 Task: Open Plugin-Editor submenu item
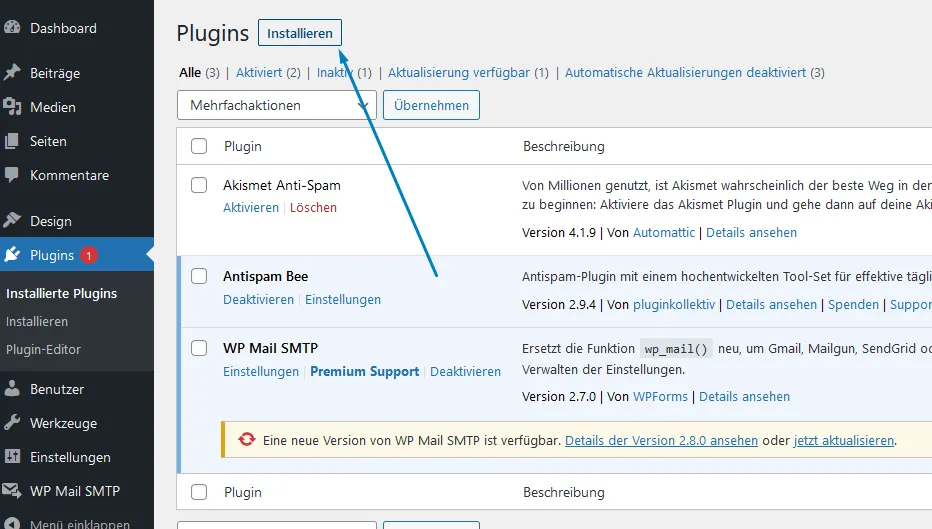tap(43, 349)
